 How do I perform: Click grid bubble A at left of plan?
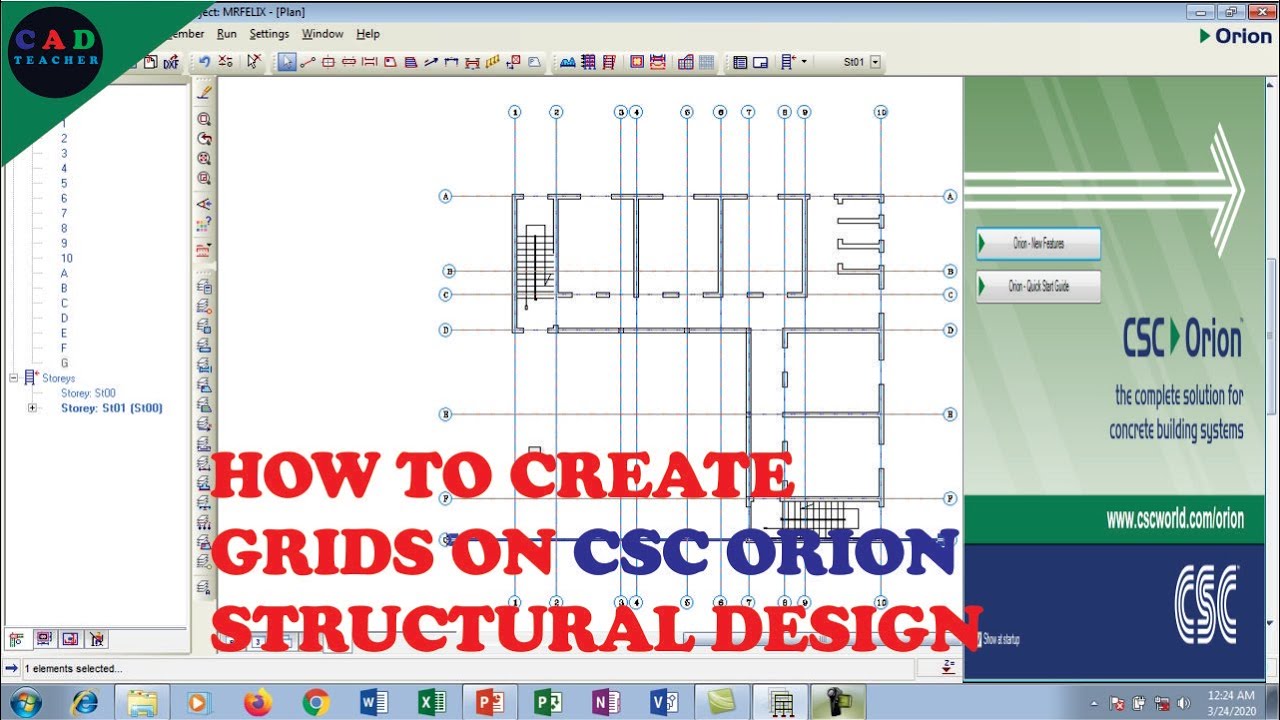[x=446, y=196]
